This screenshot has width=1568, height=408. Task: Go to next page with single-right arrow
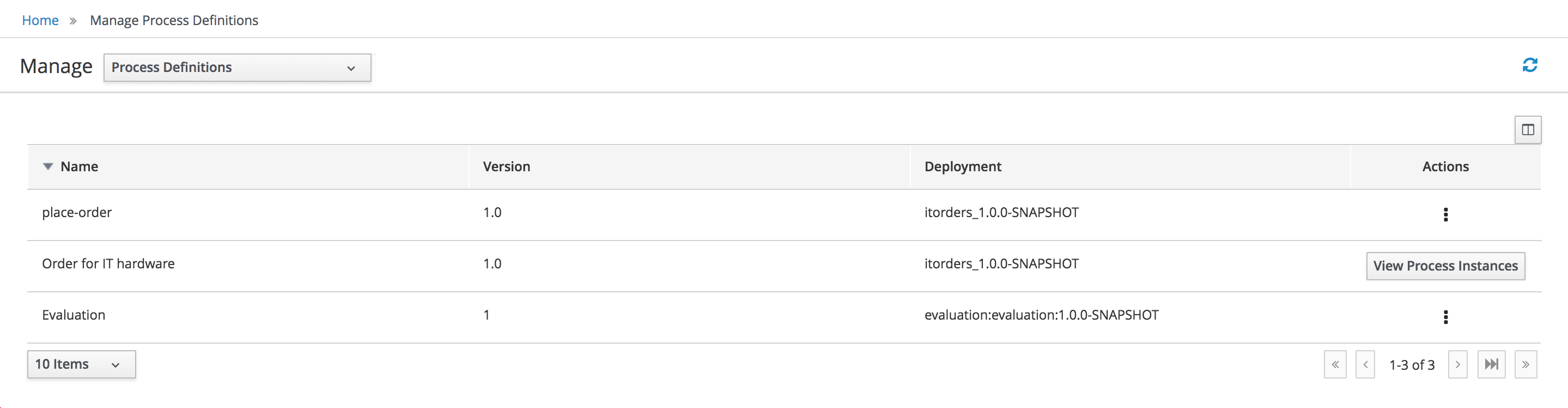(x=1458, y=365)
